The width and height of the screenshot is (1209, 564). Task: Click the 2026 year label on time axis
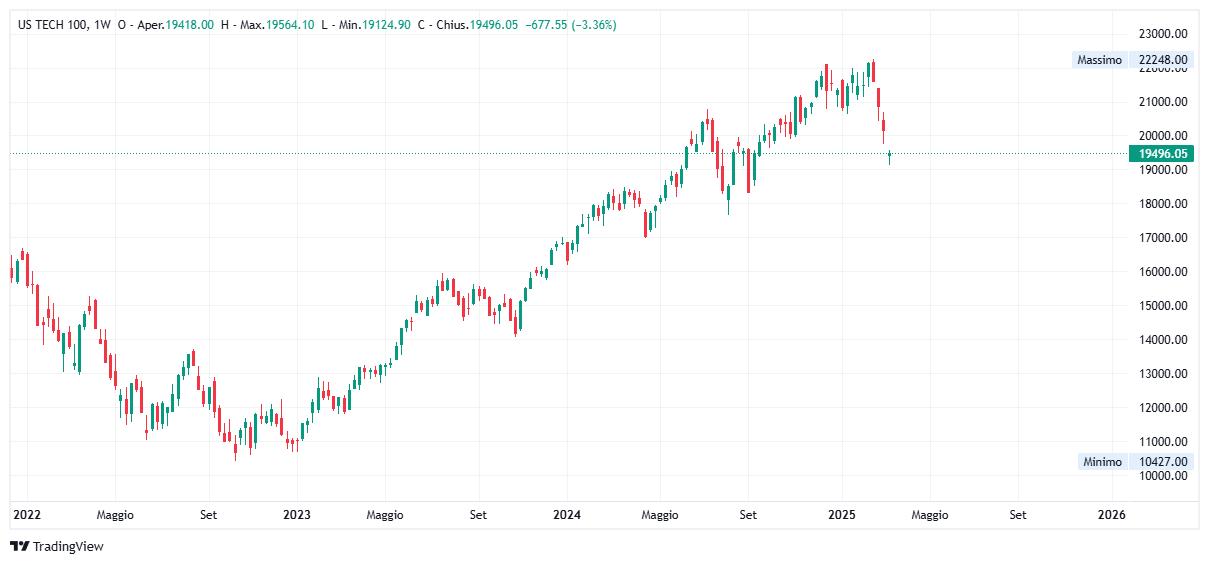[x=1111, y=515]
